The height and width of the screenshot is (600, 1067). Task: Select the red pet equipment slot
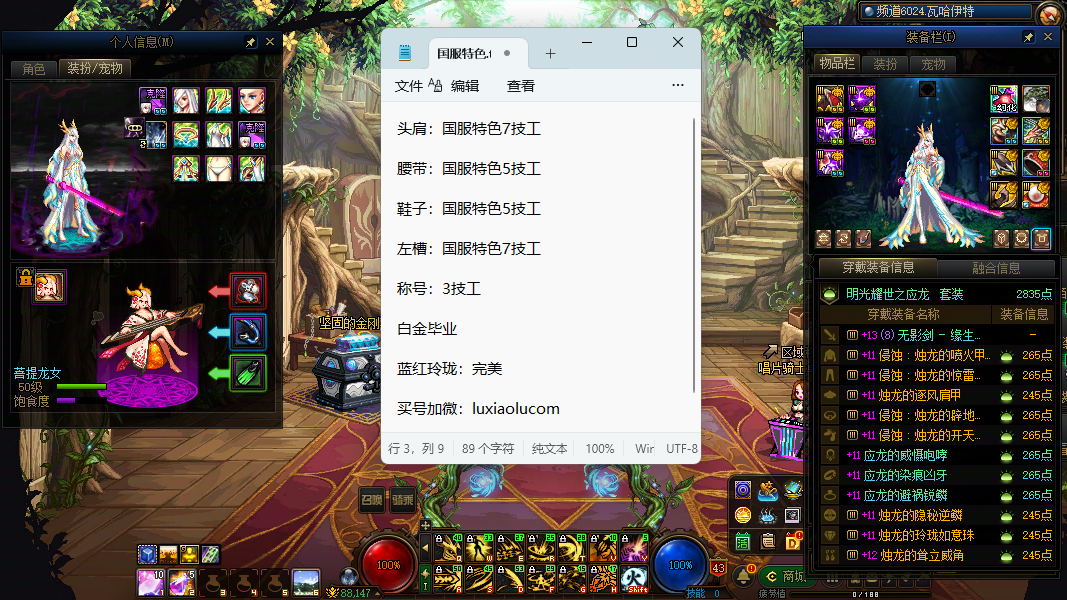click(x=248, y=291)
